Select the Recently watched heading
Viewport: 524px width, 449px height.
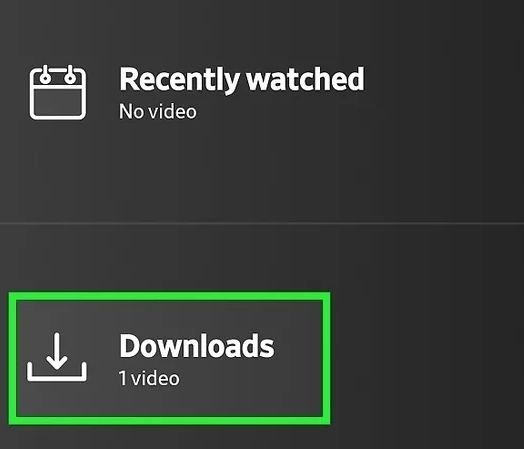click(x=242, y=79)
